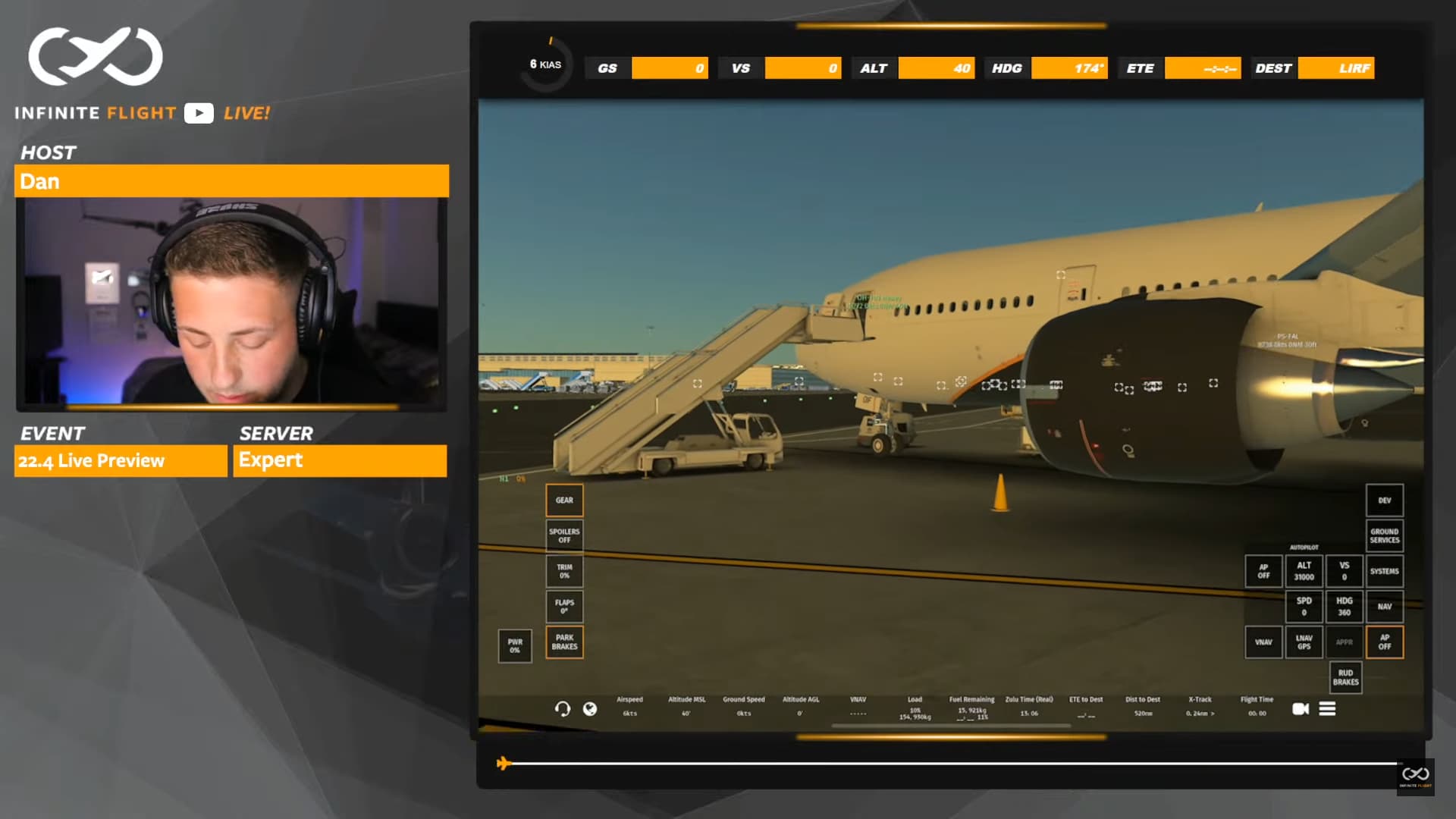Image resolution: width=1456 pixels, height=819 pixels.
Task: Click the Infinite Flight logo top left
Action: click(x=96, y=57)
